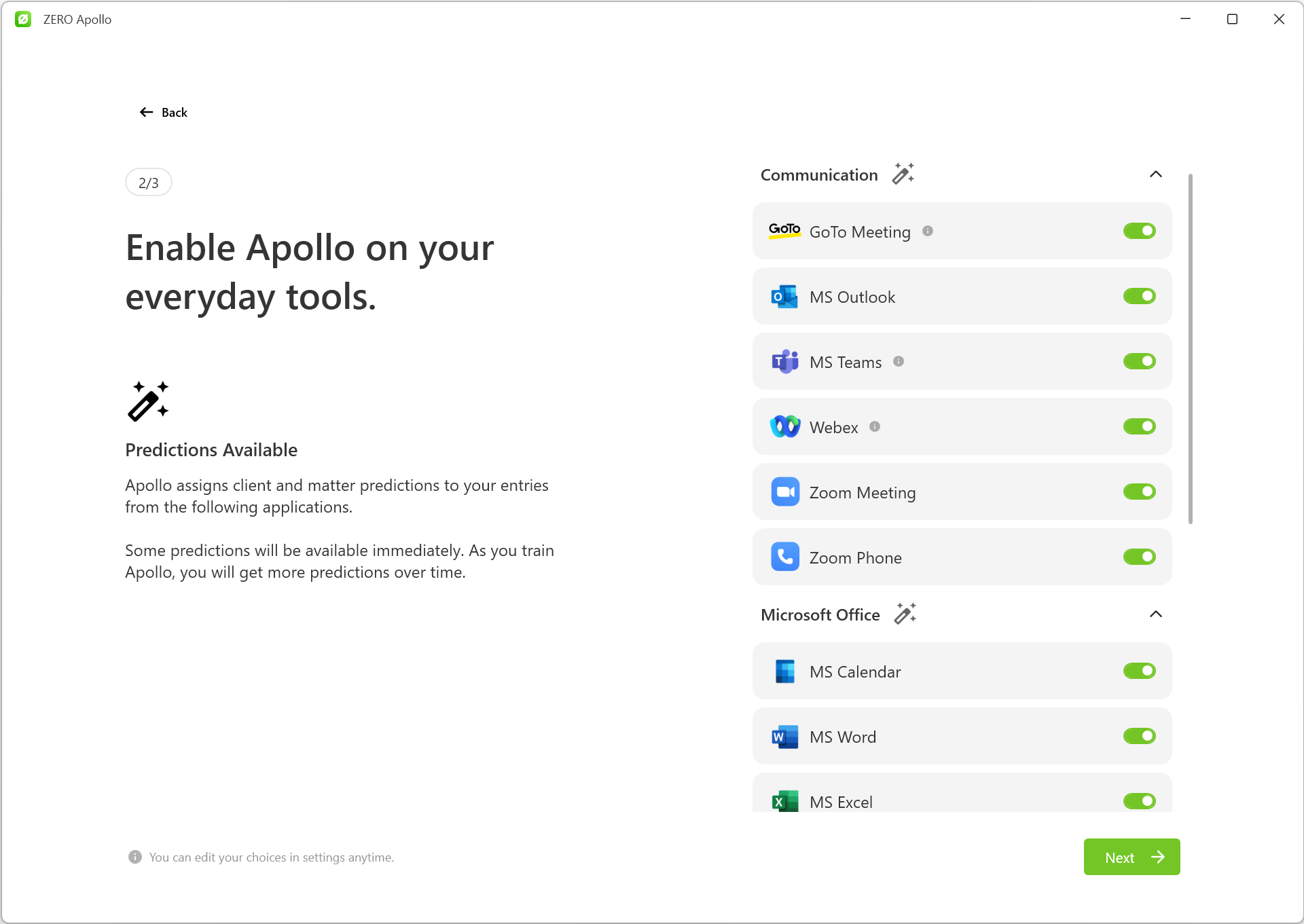
Task: Click the MS Outlook icon
Action: pos(784,297)
